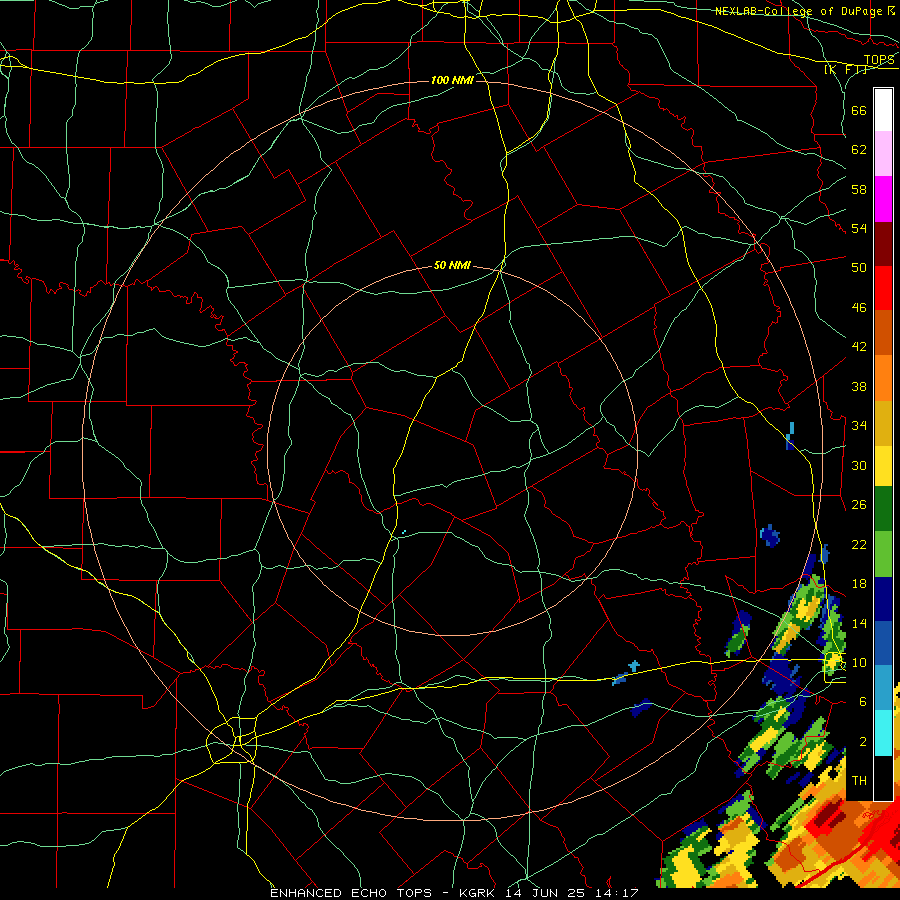This screenshot has height=900, width=900.
Task: Click the 30 value on the scale
Action: click(859, 465)
